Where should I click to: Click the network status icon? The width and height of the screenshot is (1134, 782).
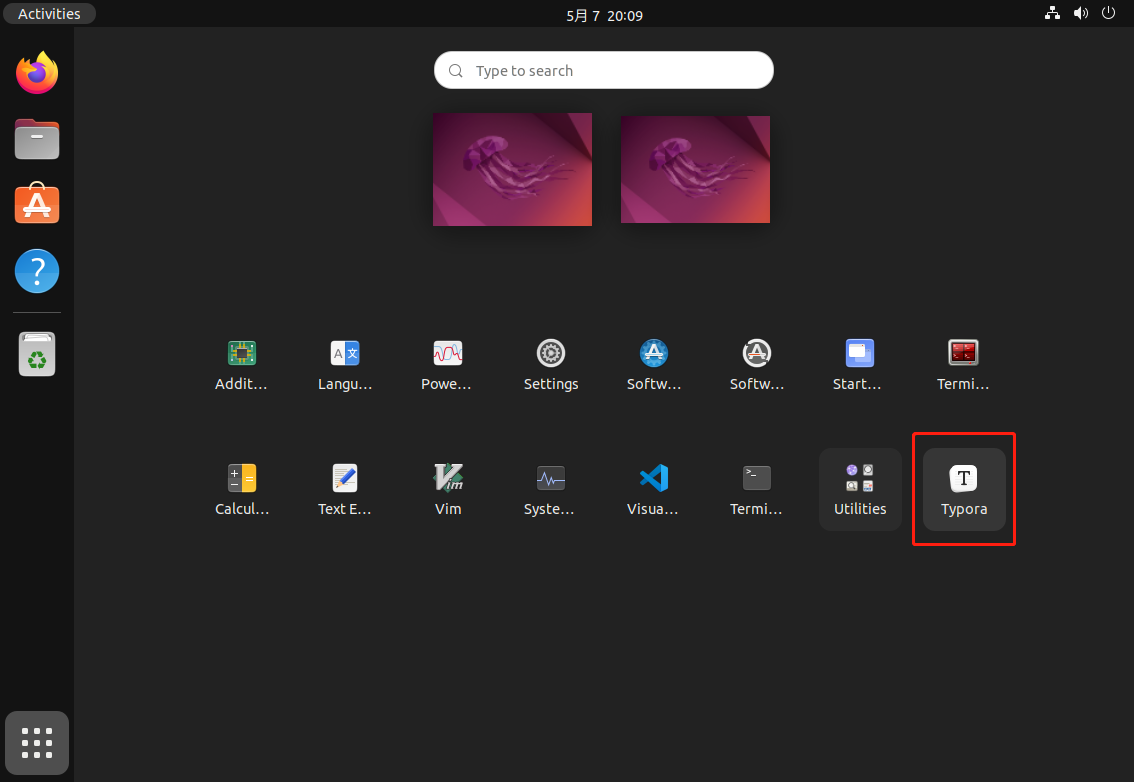coord(1052,13)
